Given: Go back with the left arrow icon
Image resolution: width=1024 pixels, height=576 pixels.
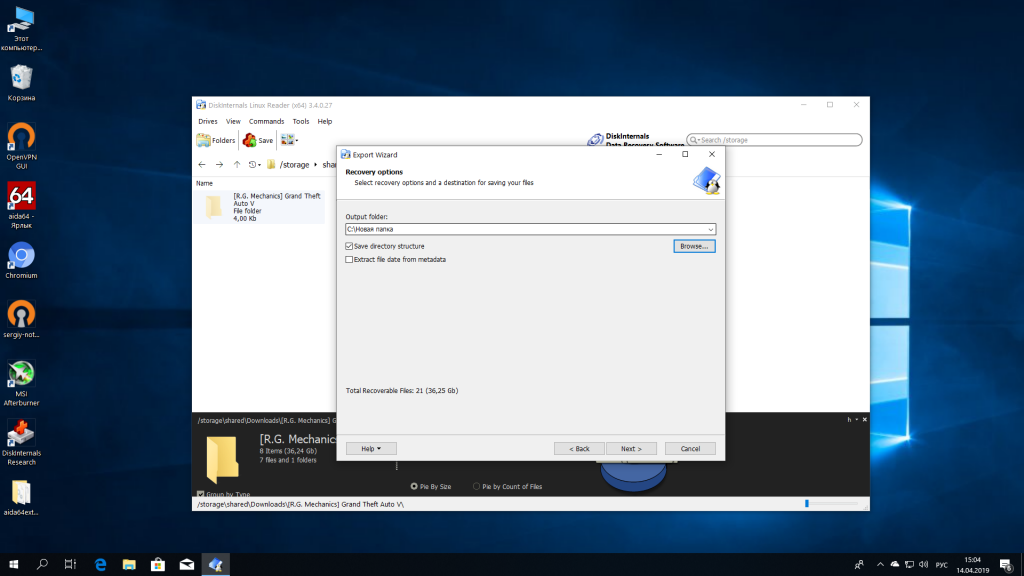Looking at the screenshot, I should (202, 164).
